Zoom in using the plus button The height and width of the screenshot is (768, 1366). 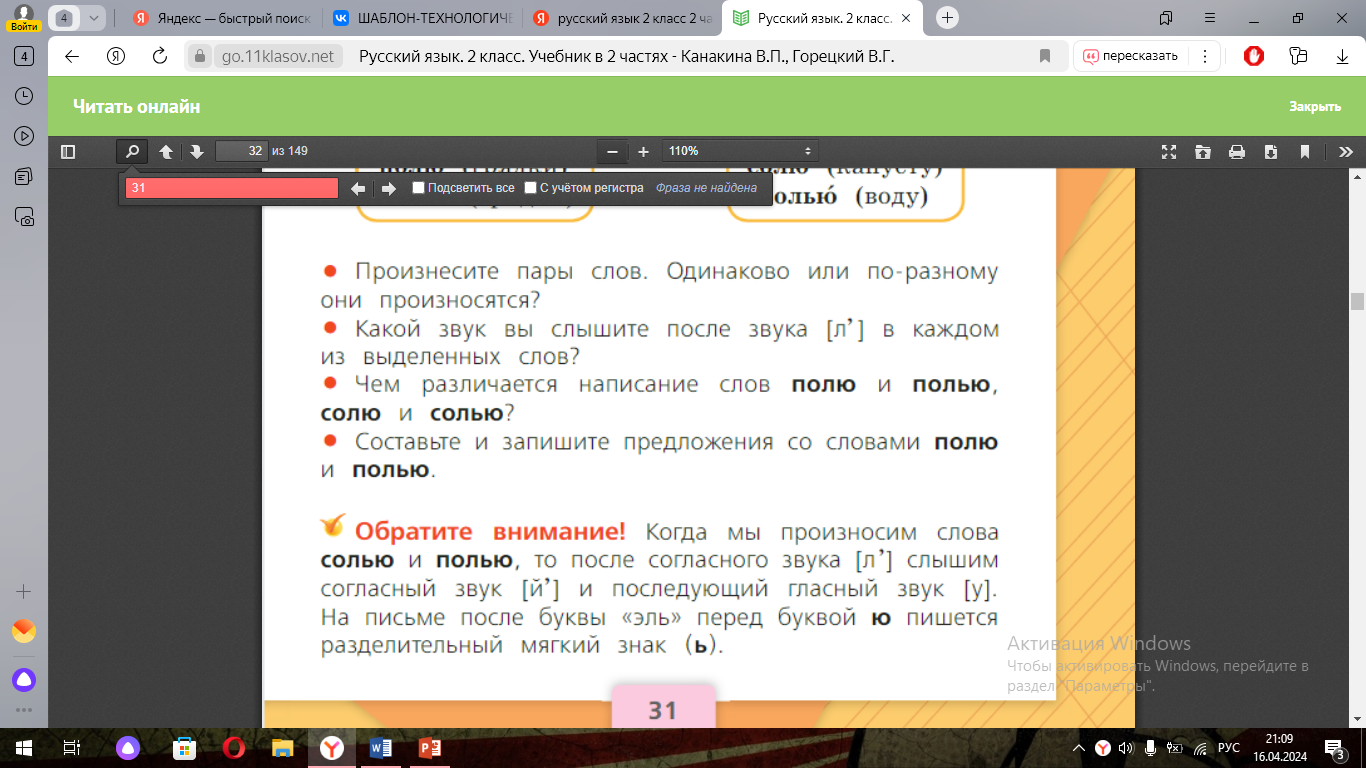pyautogui.click(x=643, y=152)
